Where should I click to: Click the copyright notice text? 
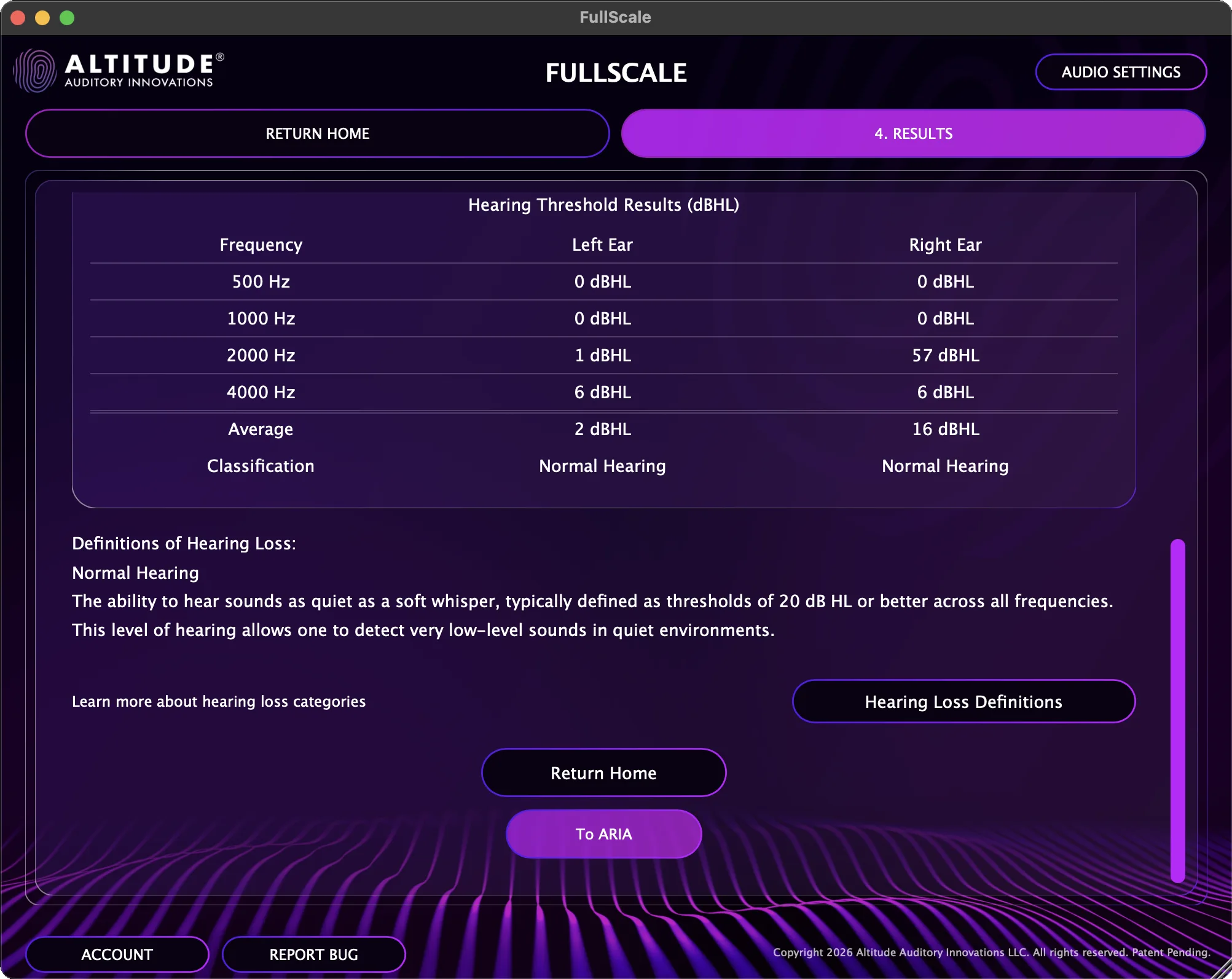991,952
